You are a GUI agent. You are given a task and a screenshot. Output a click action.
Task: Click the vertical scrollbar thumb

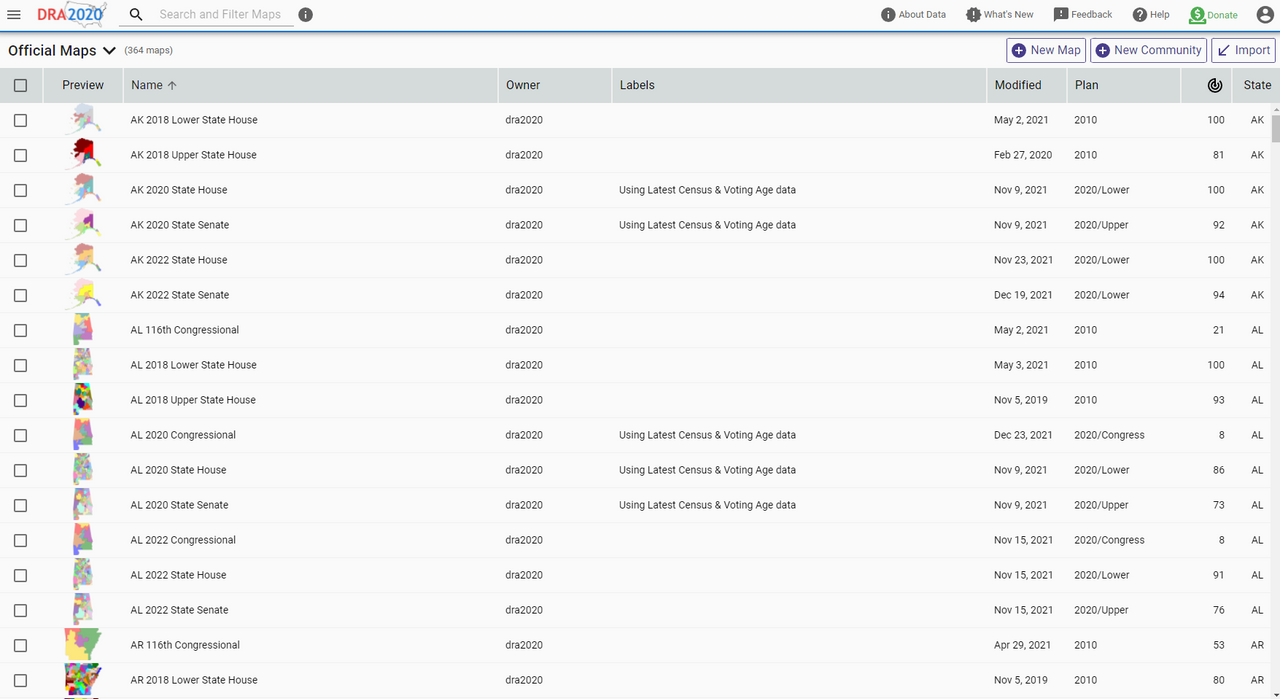pos(1275,129)
